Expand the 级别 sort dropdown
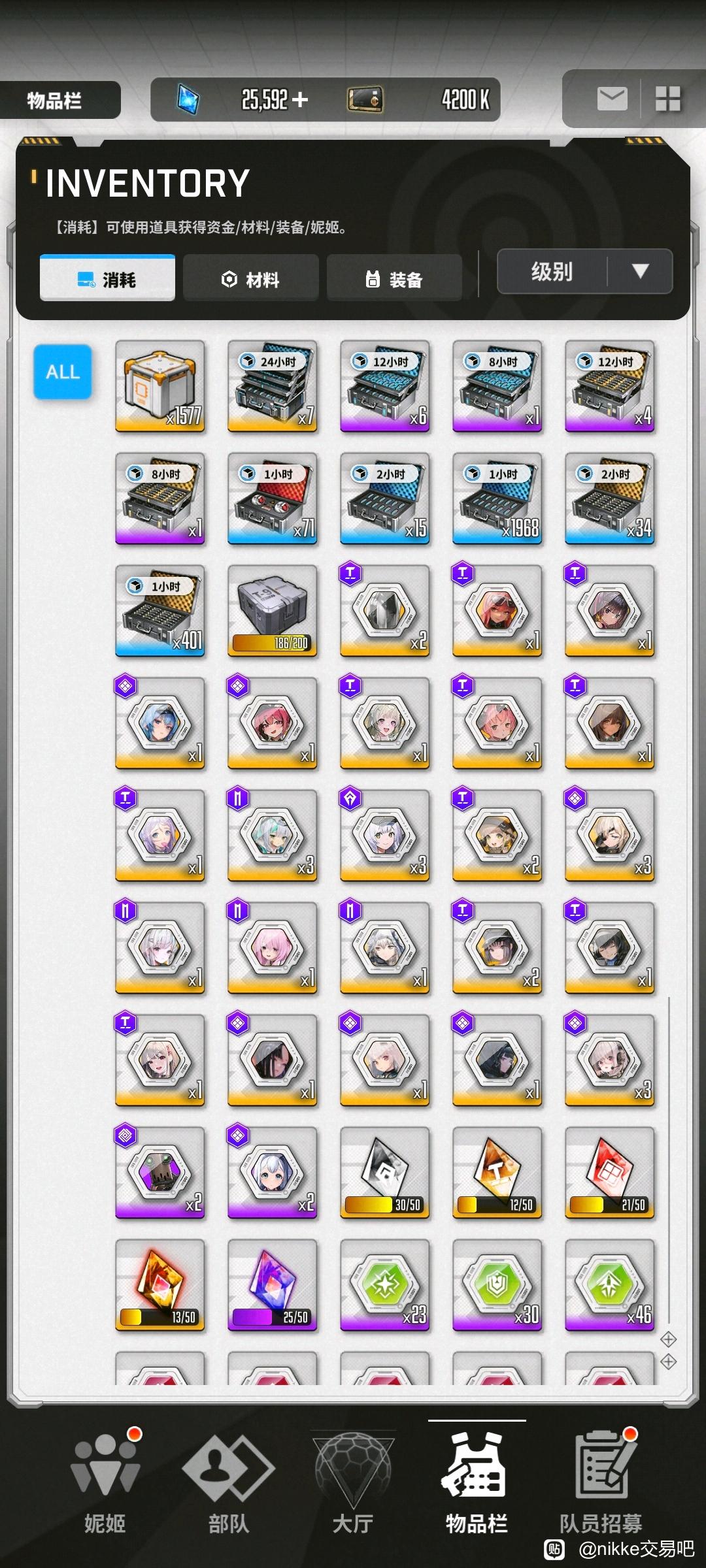The height and width of the screenshot is (1568, 706). 585,271
